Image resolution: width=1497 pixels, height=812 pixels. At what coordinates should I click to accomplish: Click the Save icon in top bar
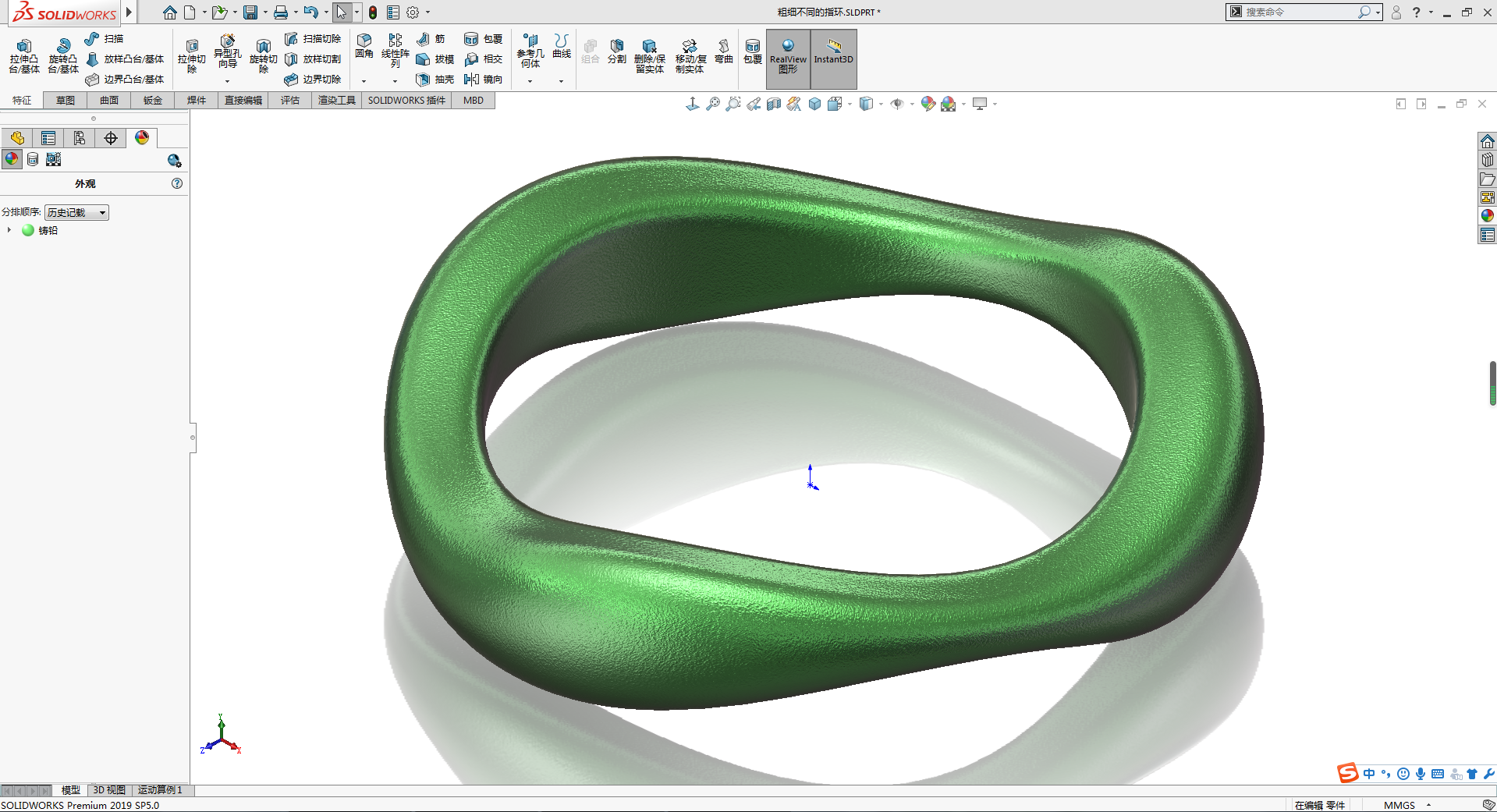(250, 12)
